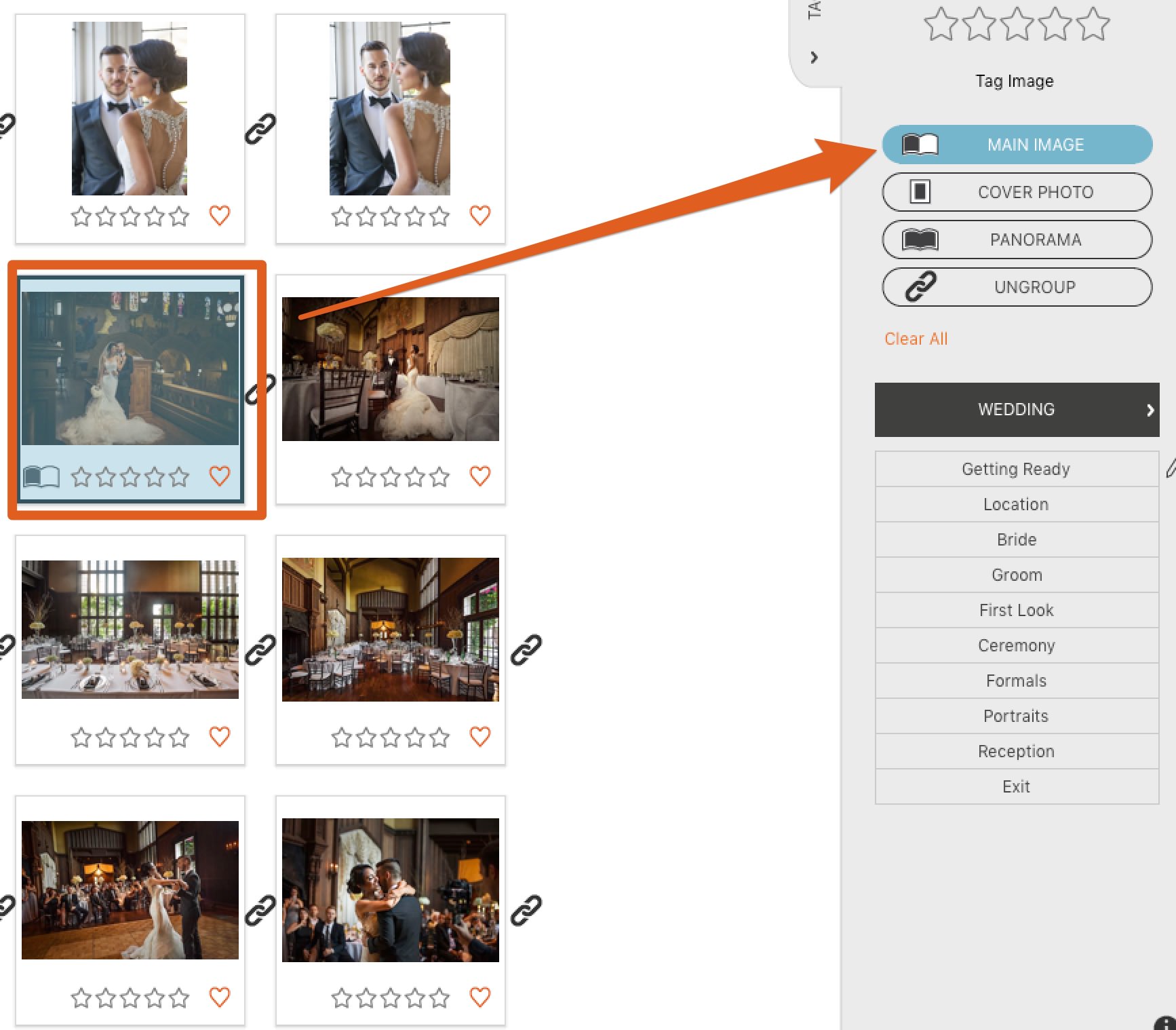
Task: Tag the selection as COVER PHOTO
Action: (1017, 192)
